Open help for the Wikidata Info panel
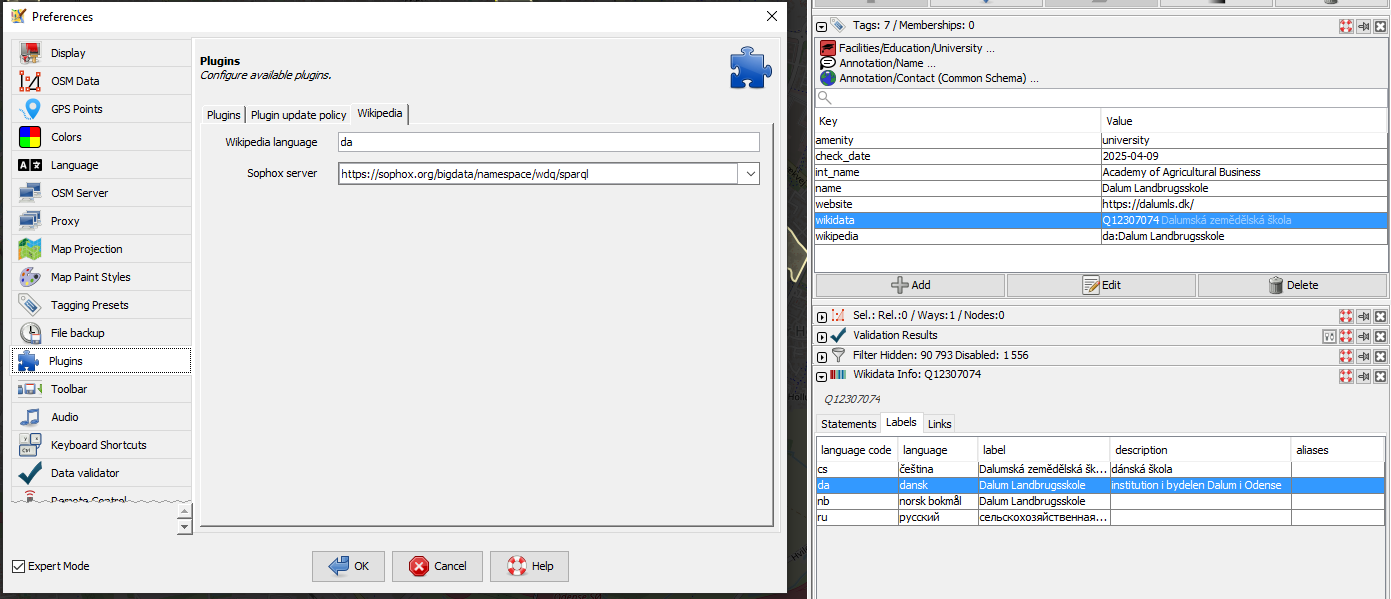 1346,376
